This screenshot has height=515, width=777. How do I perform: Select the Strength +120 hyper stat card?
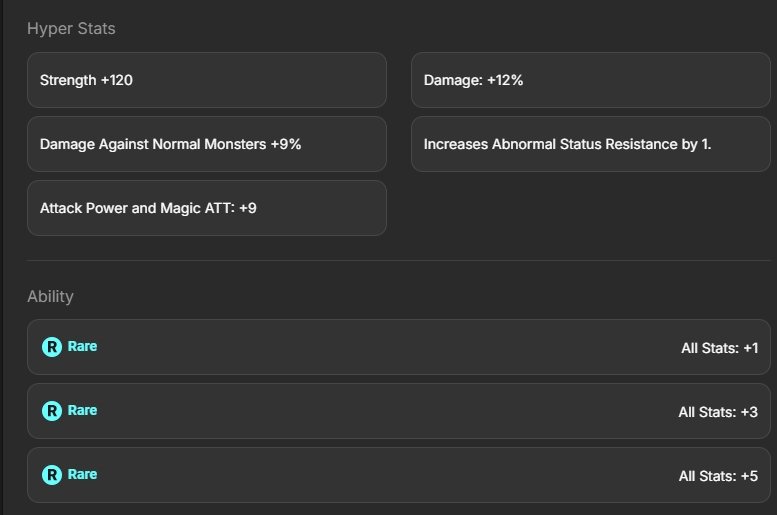pyautogui.click(x=206, y=80)
